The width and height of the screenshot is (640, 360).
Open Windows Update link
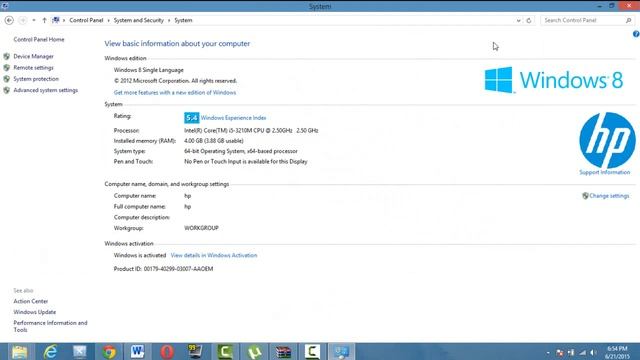click(x=35, y=312)
